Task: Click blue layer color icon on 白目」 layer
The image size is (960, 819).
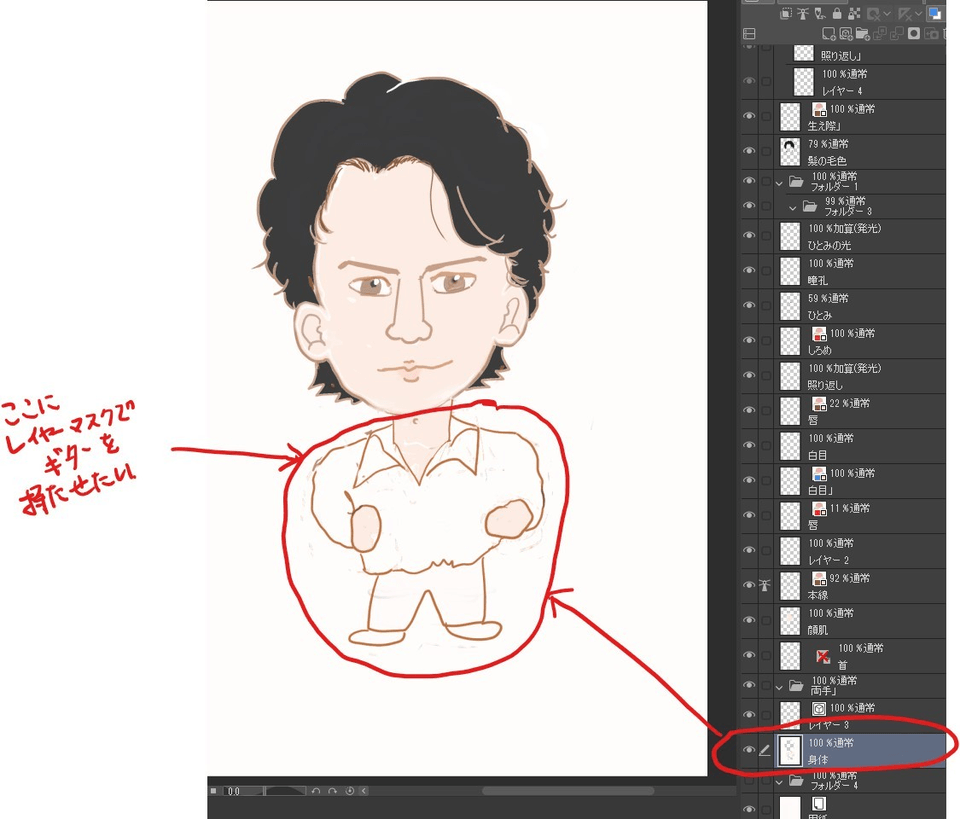Action: click(819, 474)
